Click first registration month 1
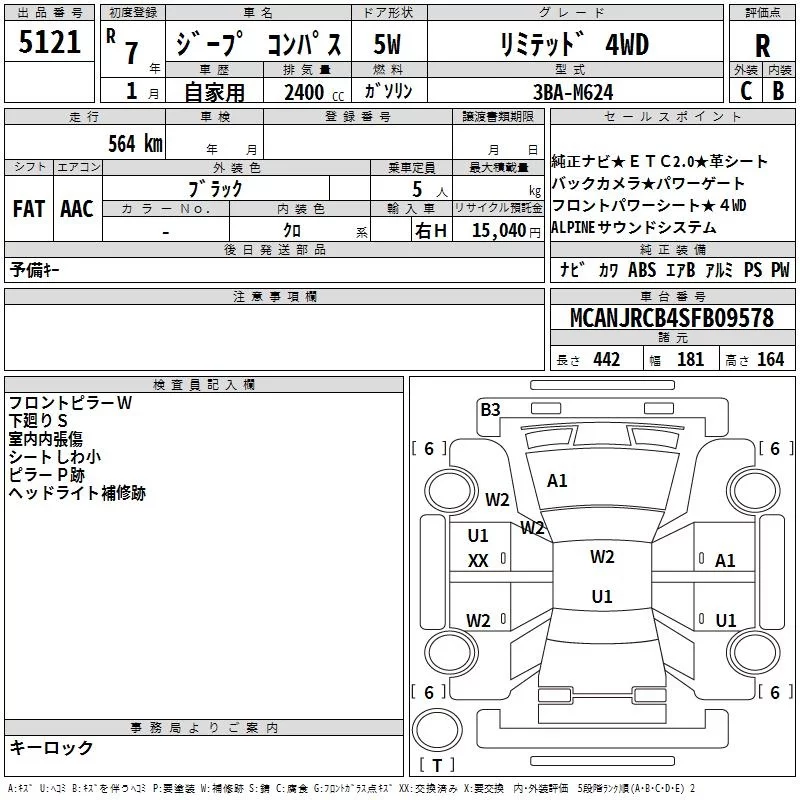800x800 pixels. pos(132,91)
